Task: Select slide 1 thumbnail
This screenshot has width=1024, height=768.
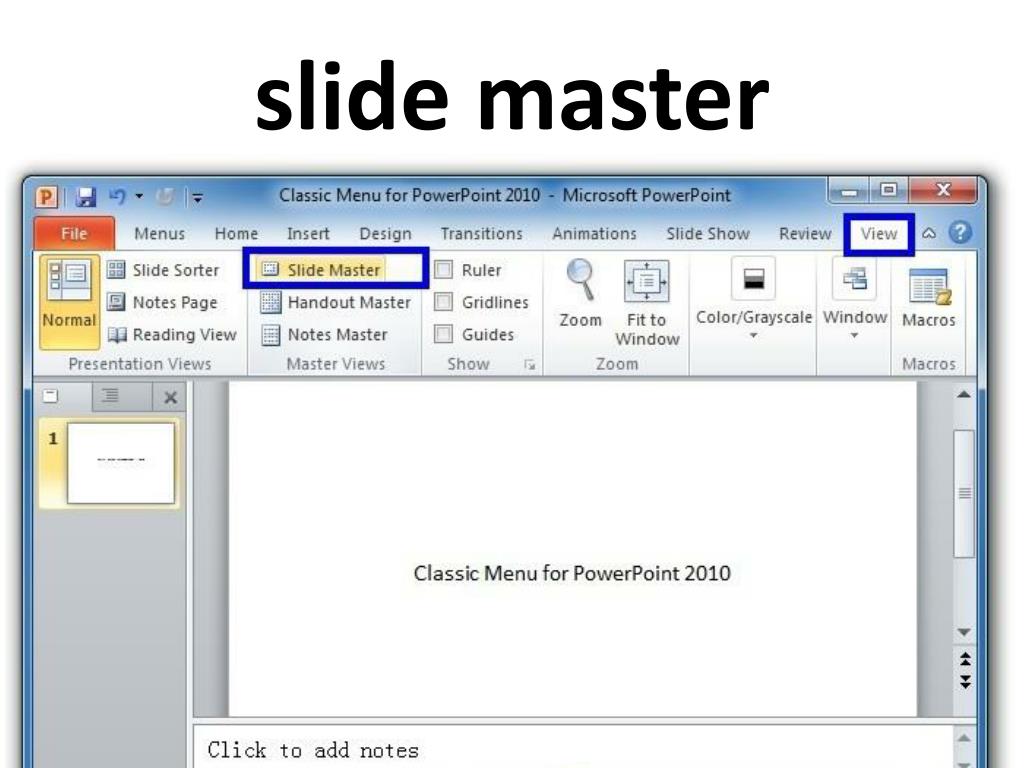Action: point(121,463)
